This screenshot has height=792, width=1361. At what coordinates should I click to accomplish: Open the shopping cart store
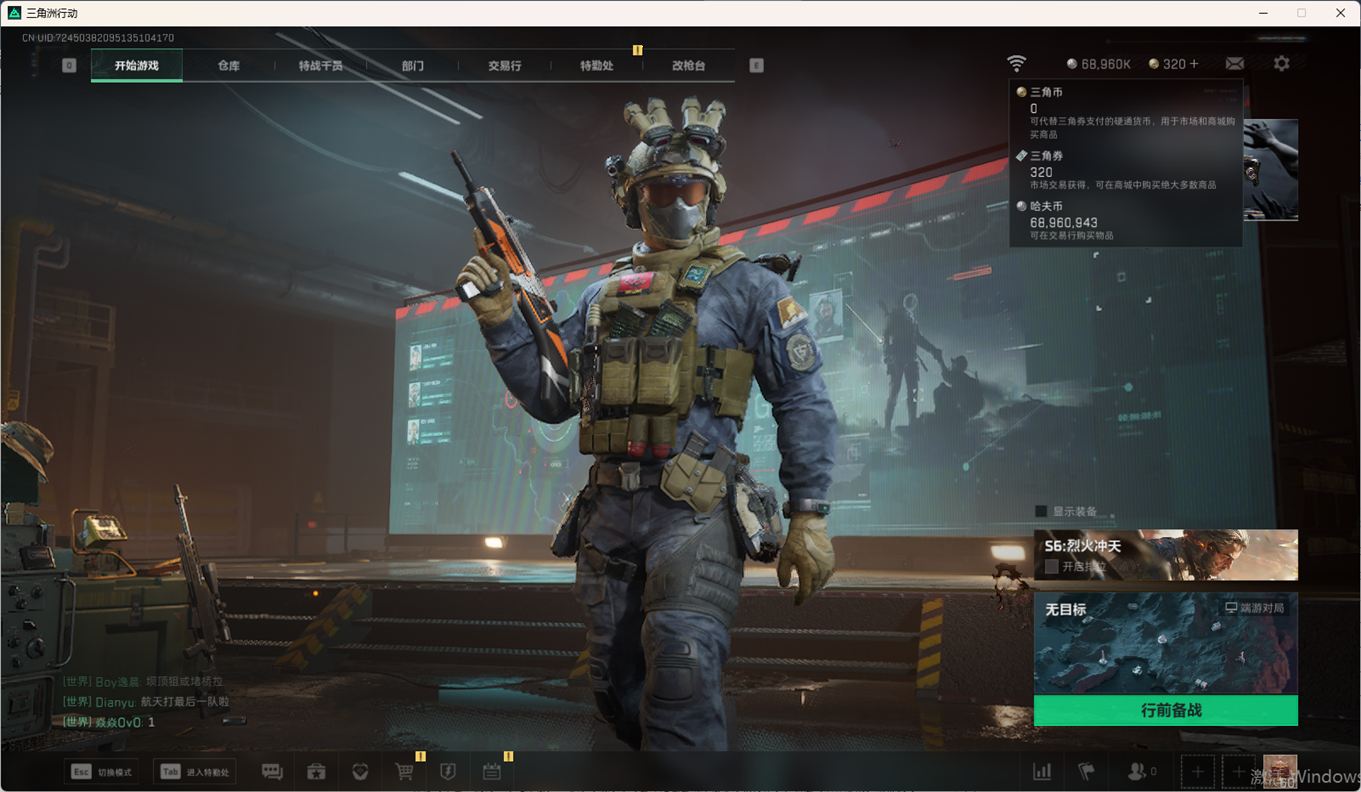point(405,771)
